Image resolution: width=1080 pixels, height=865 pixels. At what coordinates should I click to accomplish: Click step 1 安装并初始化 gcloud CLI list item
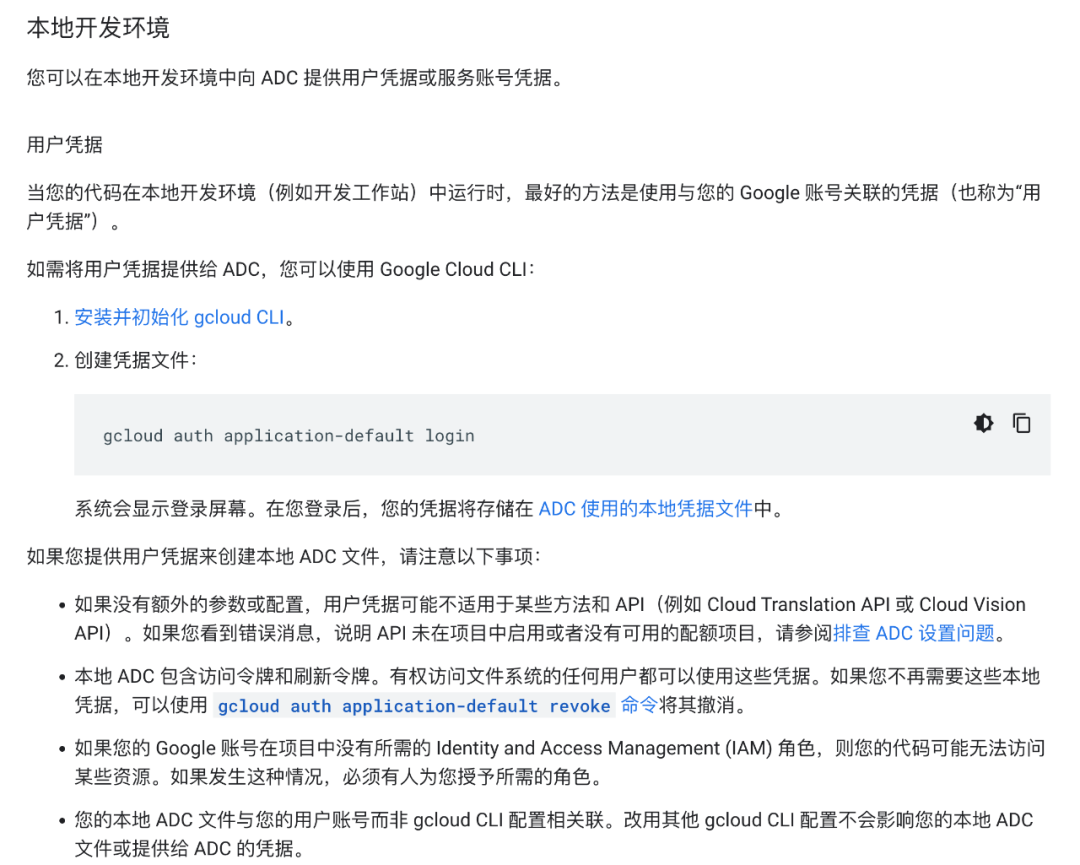180,317
